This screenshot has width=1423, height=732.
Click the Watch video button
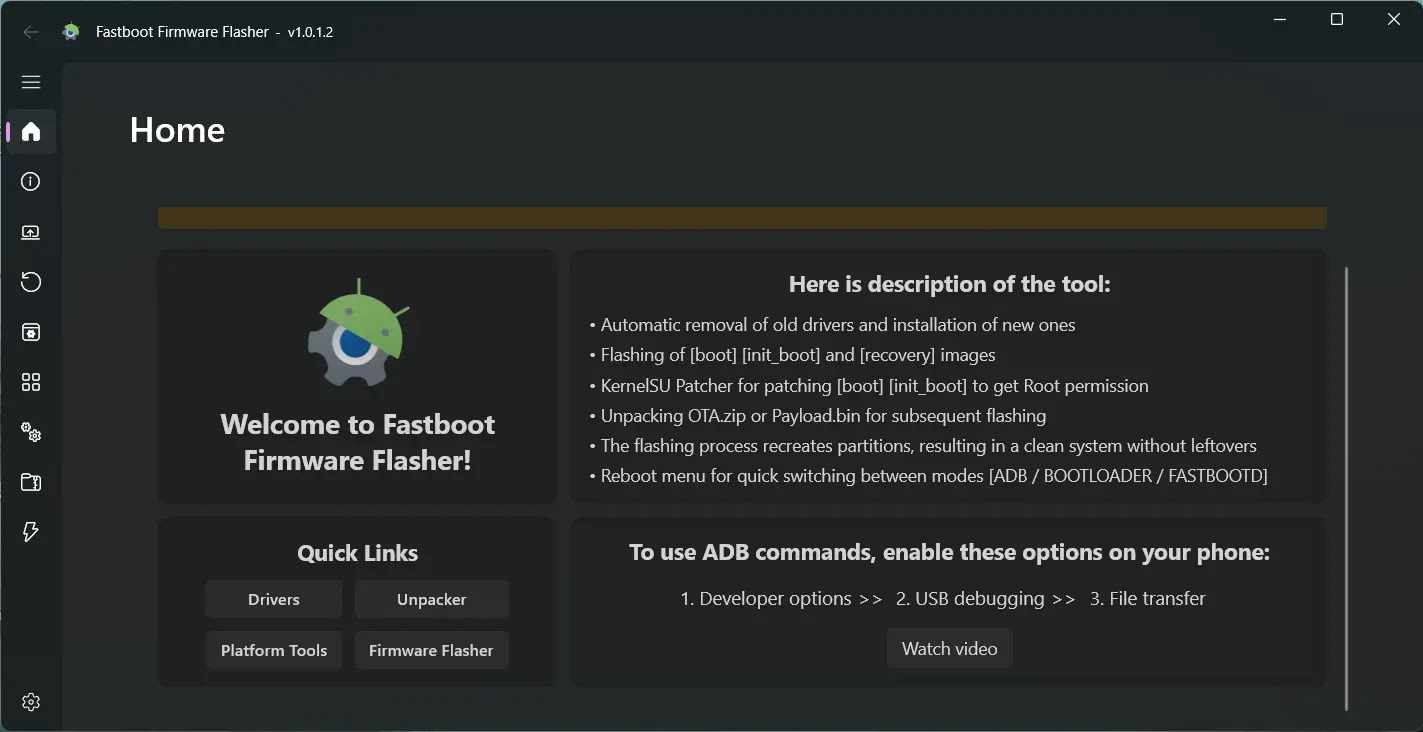(950, 648)
